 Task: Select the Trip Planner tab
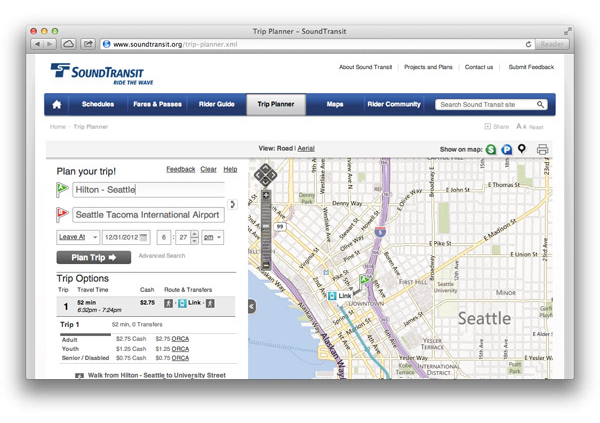tap(276, 104)
